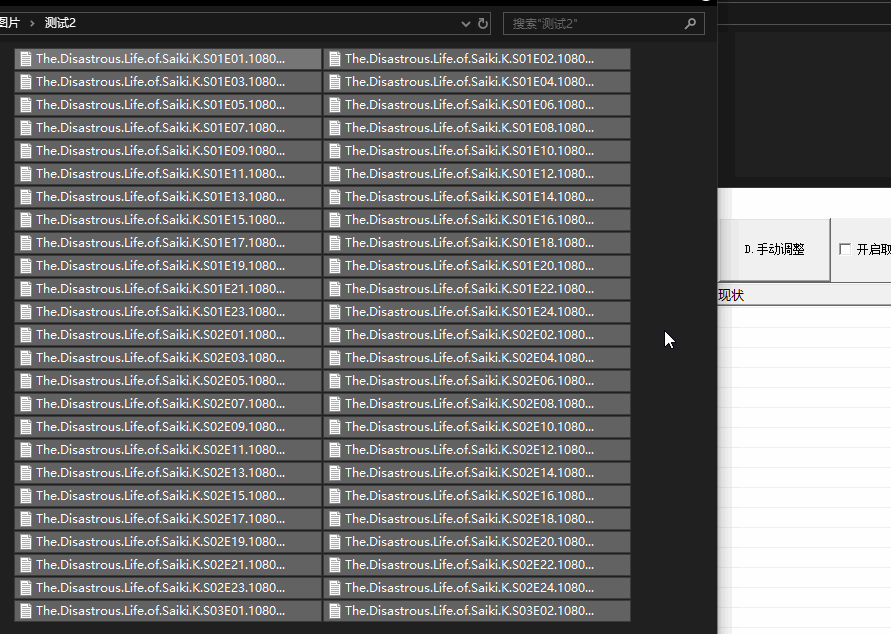Select file name The.Disastrous.Life.of.Saiki.K.S03E01.1080...

pyautogui.click(x=160, y=611)
